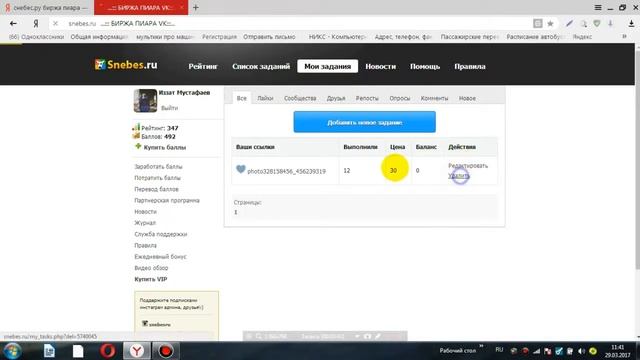Open Правила in the top menu
This screenshot has width=640, height=360.
470,66
